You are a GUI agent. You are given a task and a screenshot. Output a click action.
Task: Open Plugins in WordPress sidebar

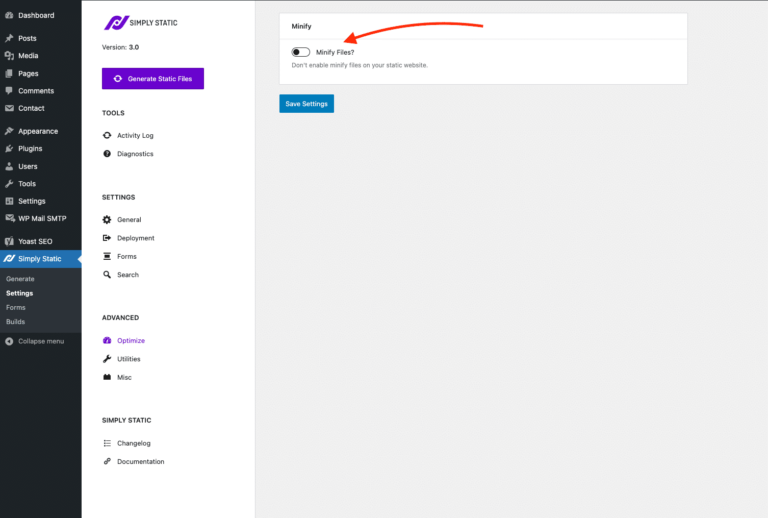30,148
